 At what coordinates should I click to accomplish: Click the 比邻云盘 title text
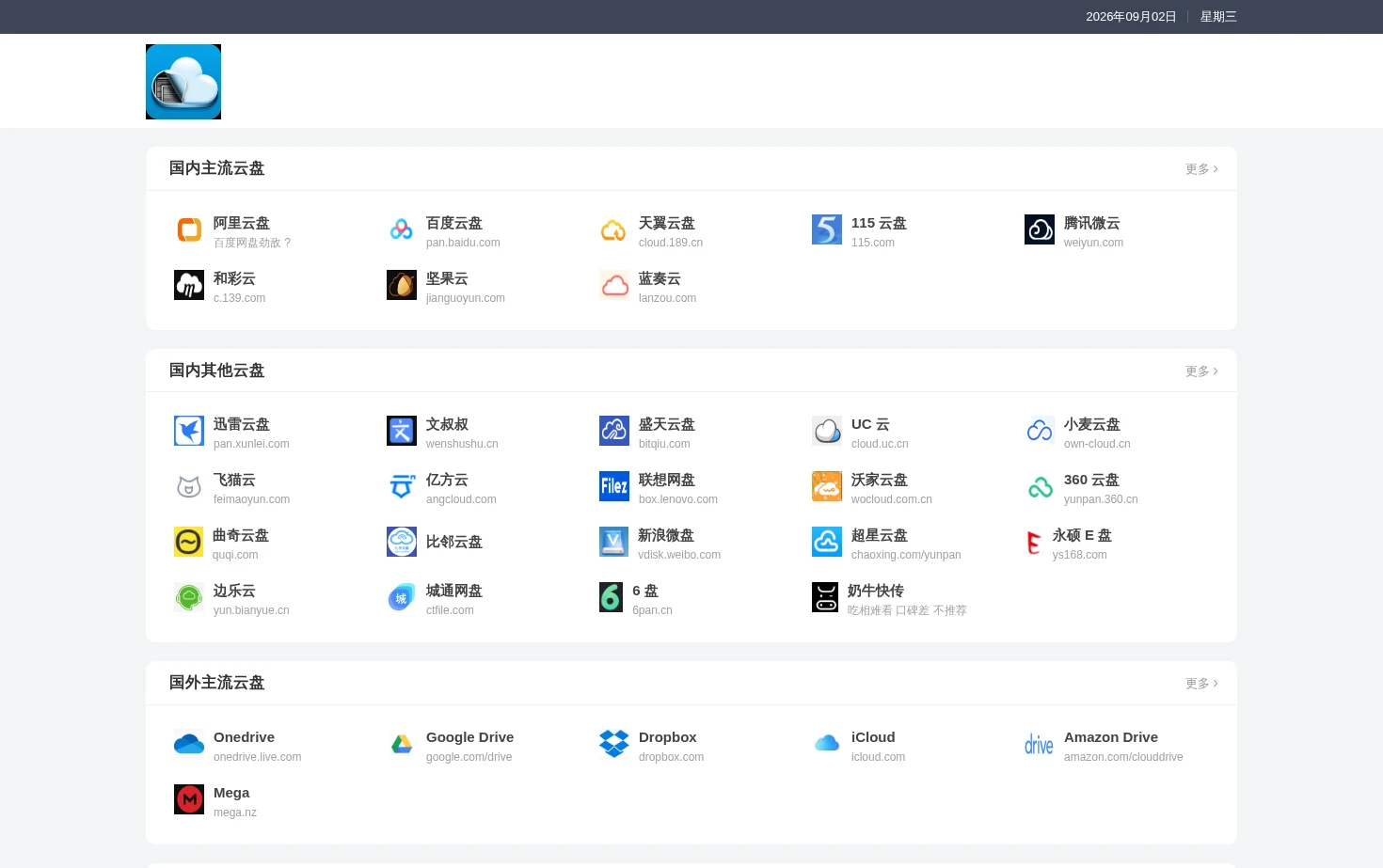[454, 542]
